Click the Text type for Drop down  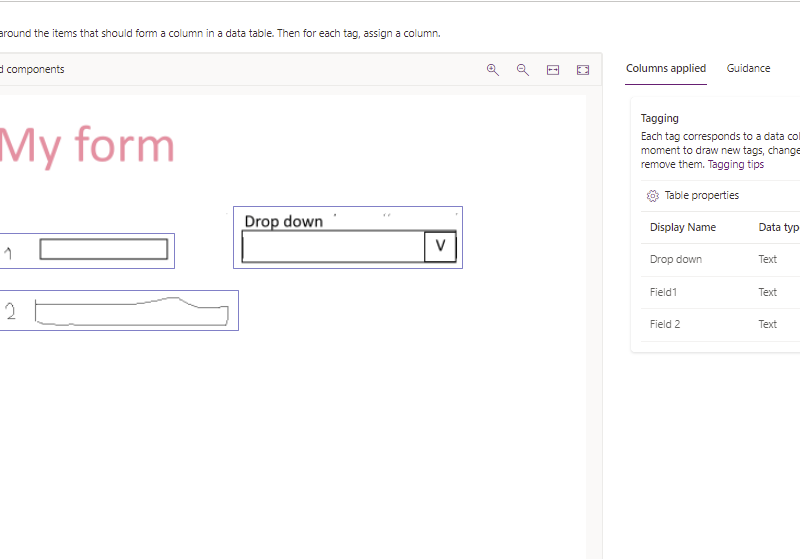pyautogui.click(x=767, y=259)
